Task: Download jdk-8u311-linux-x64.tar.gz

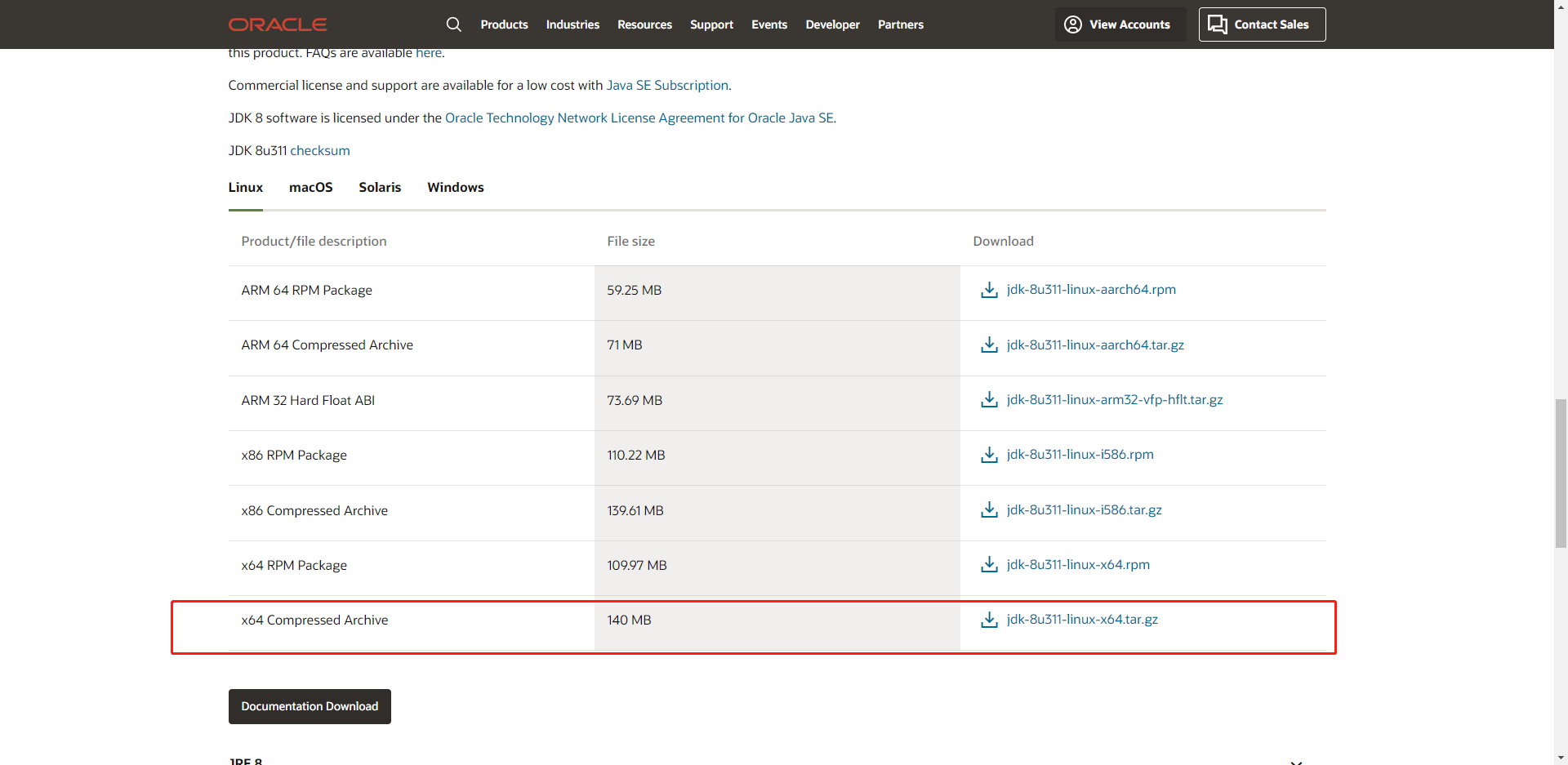Action: [1082, 620]
